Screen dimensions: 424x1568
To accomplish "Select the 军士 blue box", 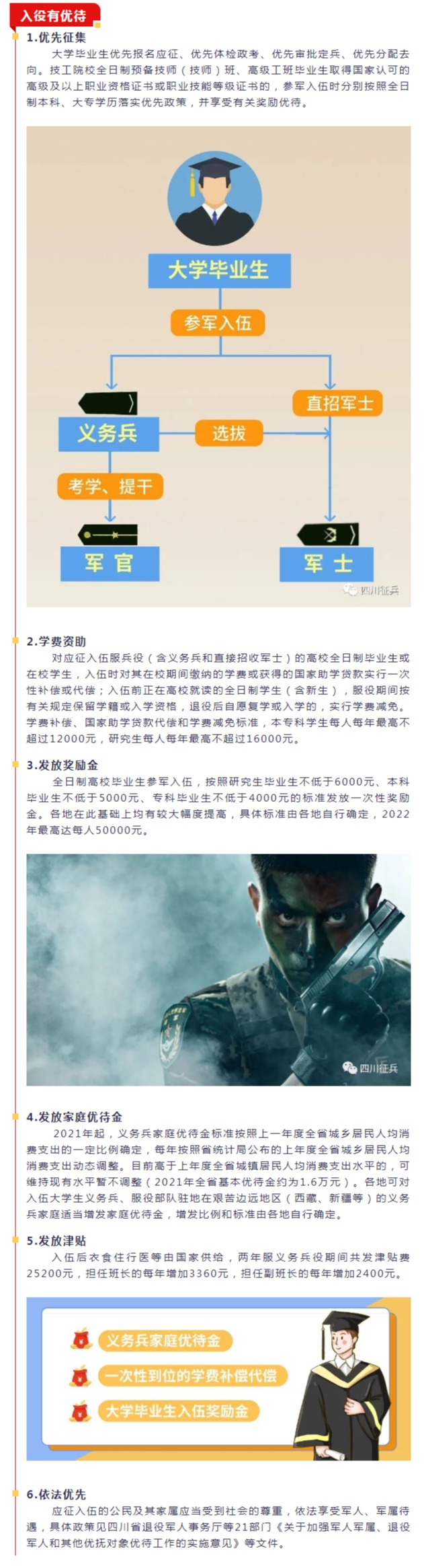I will click(x=328, y=563).
